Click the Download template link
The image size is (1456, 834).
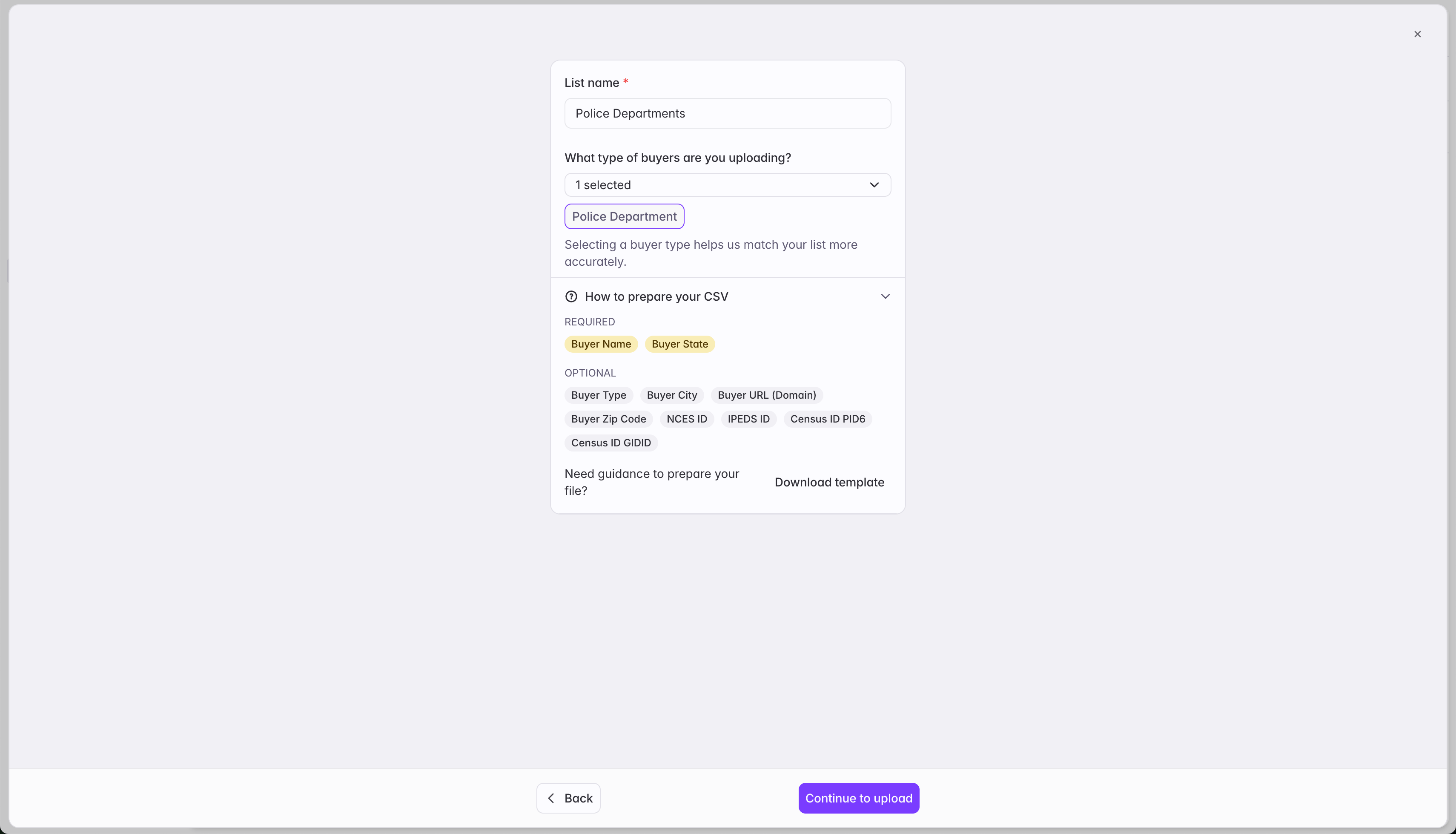coord(829,482)
